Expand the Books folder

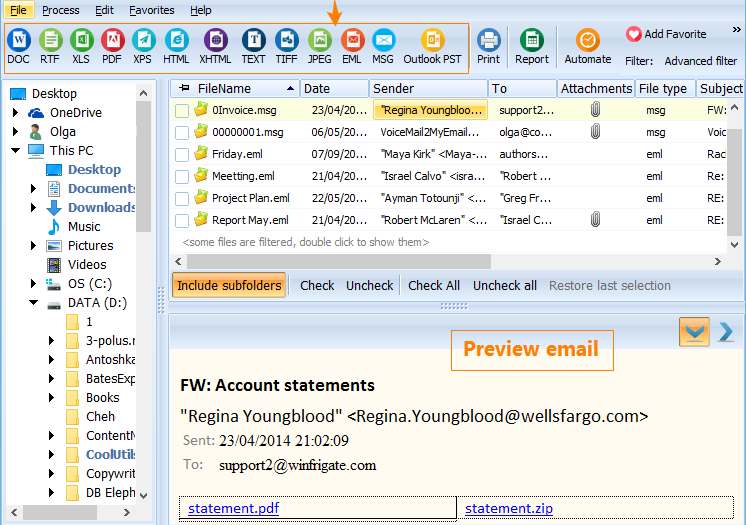pyautogui.click(x=51, y=397)
